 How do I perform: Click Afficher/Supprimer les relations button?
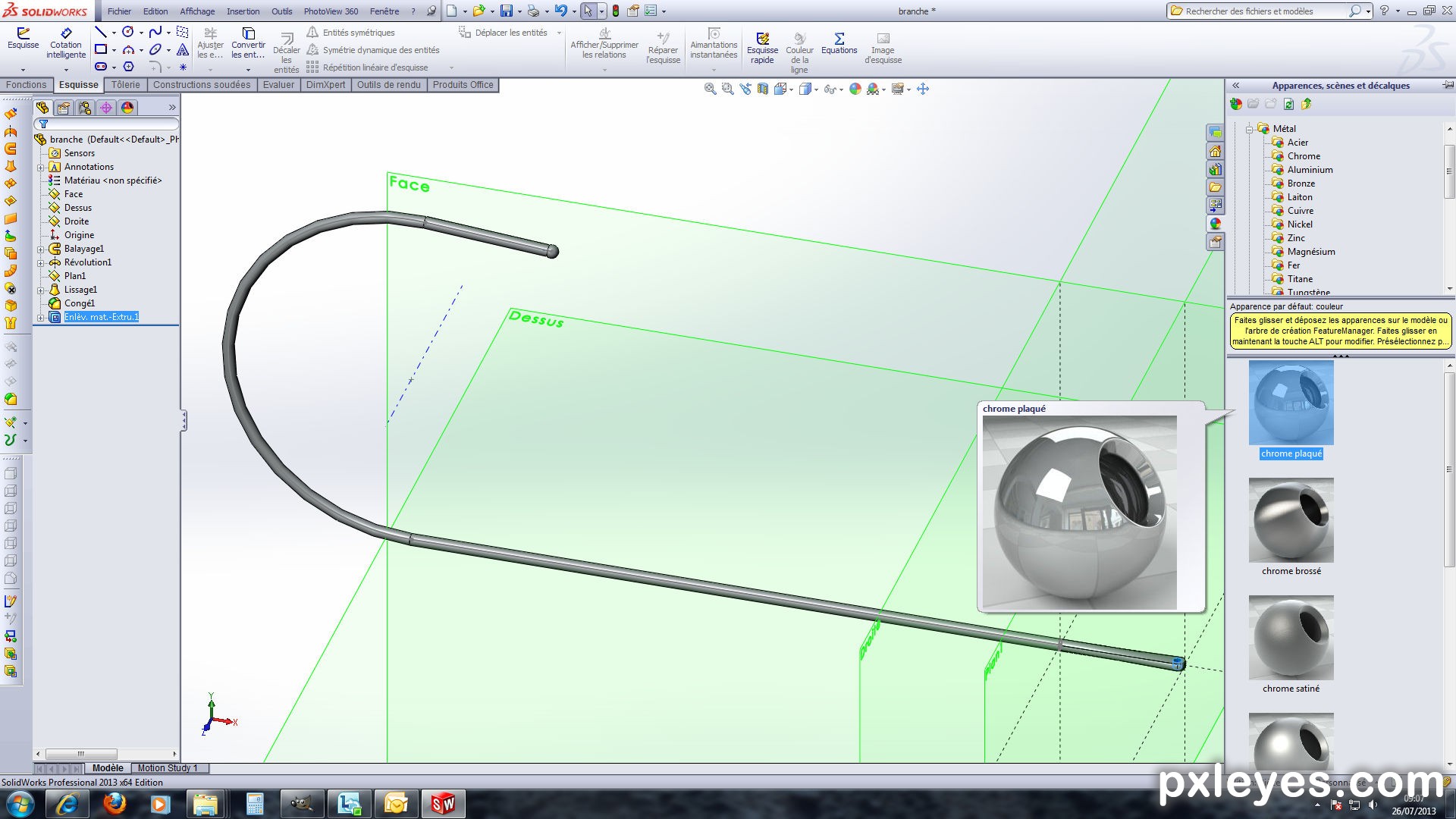pyautogui.click(x=604, y=43)
